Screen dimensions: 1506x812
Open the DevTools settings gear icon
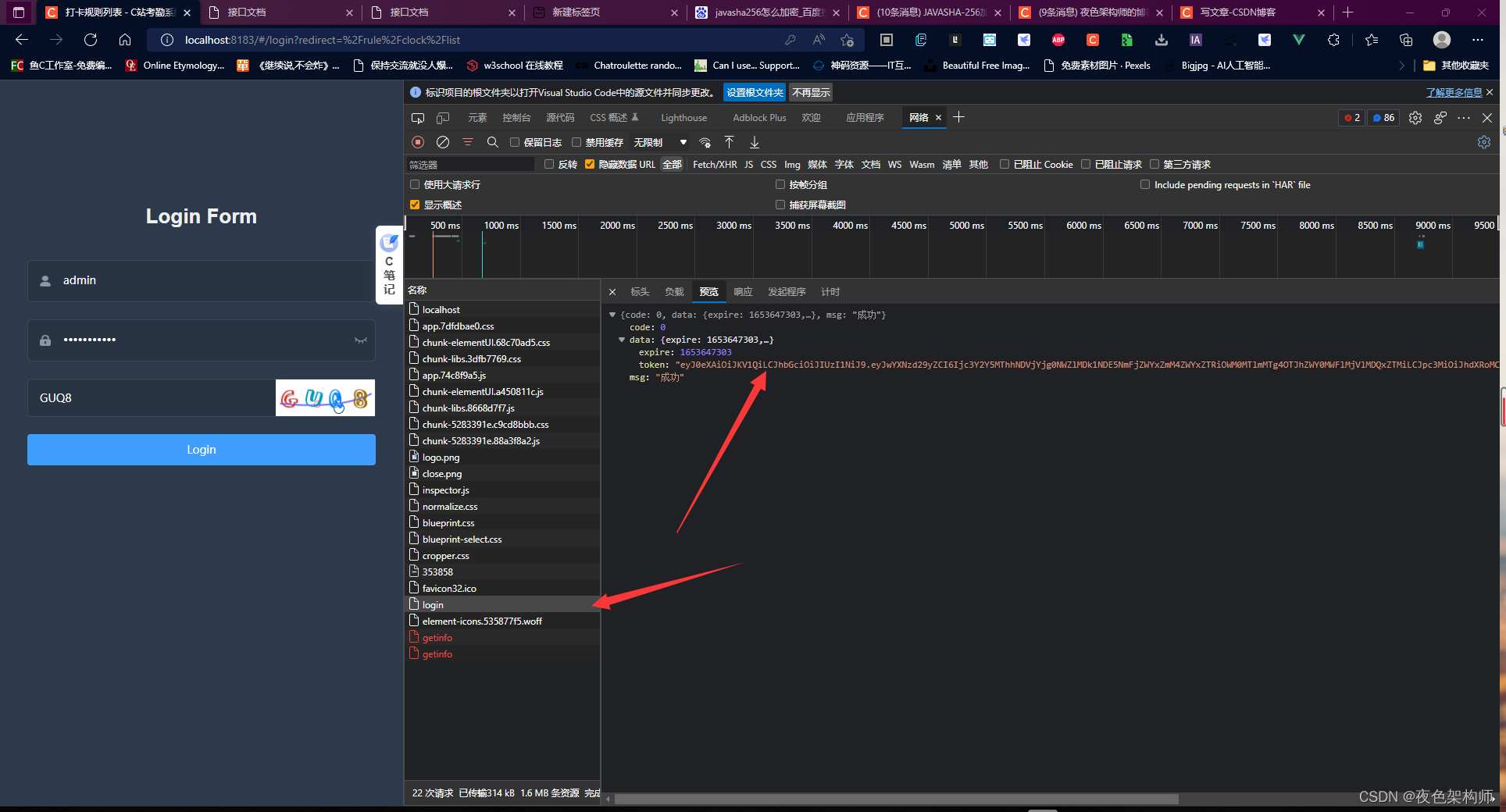1415,118
